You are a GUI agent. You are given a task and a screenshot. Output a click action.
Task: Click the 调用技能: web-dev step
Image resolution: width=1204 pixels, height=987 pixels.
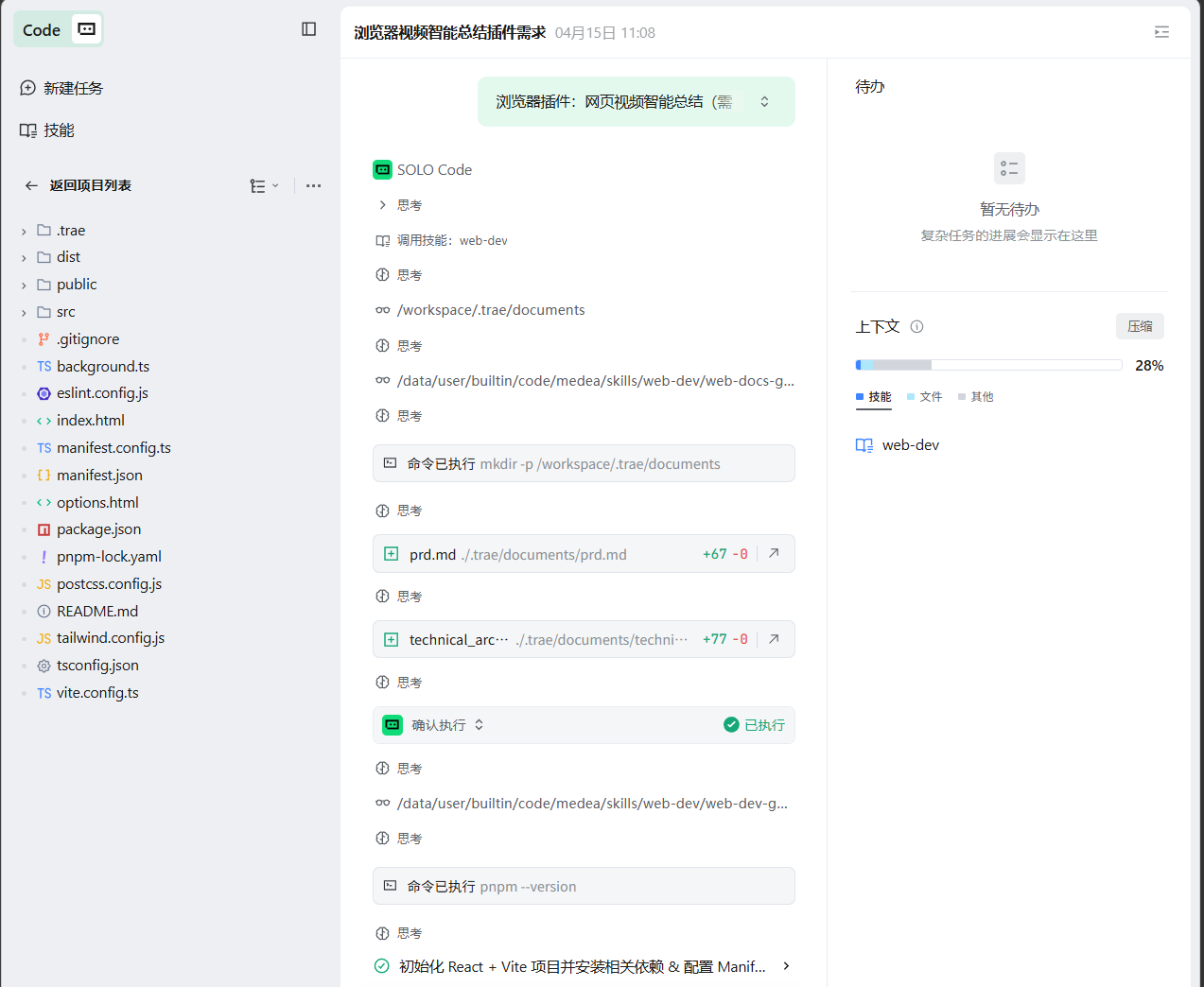[442, 240]
